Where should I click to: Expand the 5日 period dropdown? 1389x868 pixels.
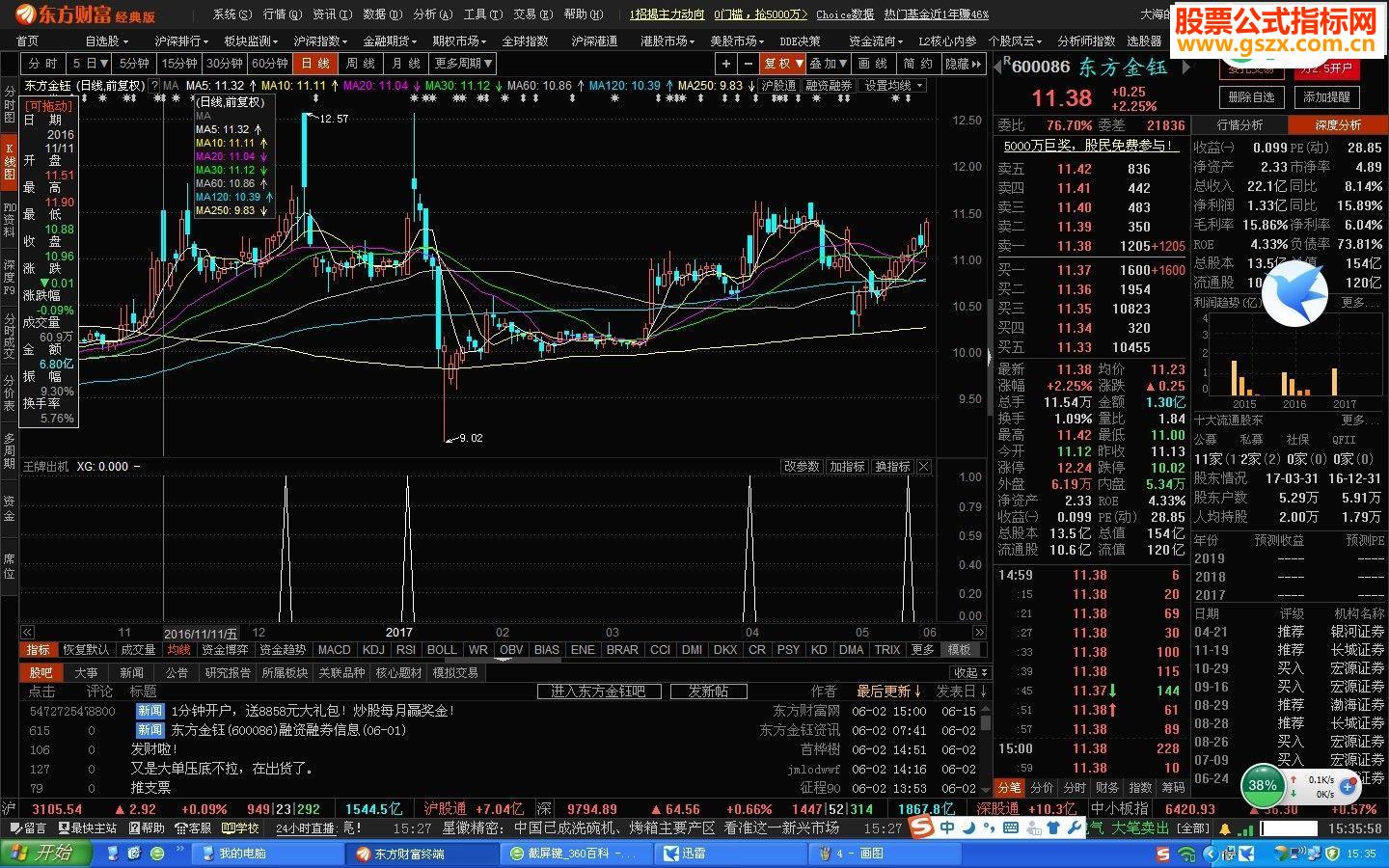[x=90, y=63]
